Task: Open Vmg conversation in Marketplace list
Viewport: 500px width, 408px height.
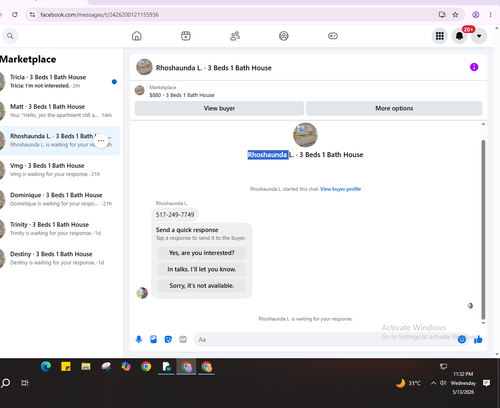Action: point(60,170)
